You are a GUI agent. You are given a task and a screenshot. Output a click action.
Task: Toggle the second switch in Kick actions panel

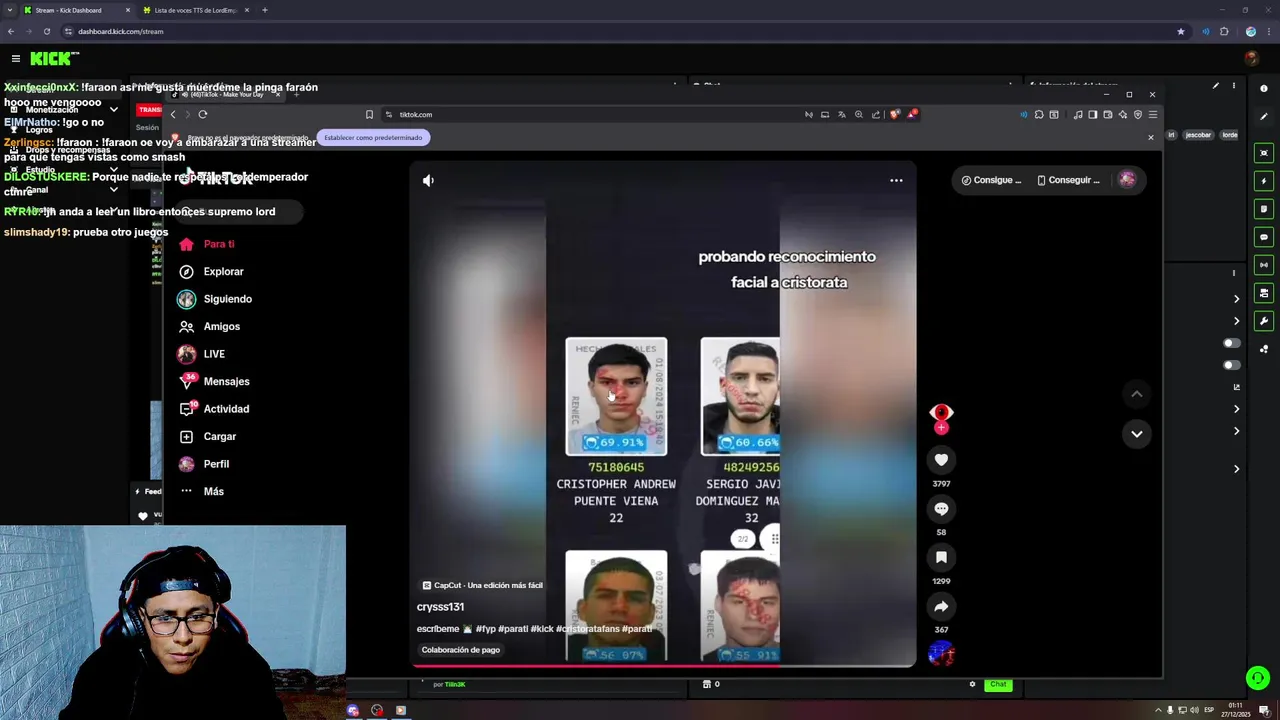[x=1232, y=365]
